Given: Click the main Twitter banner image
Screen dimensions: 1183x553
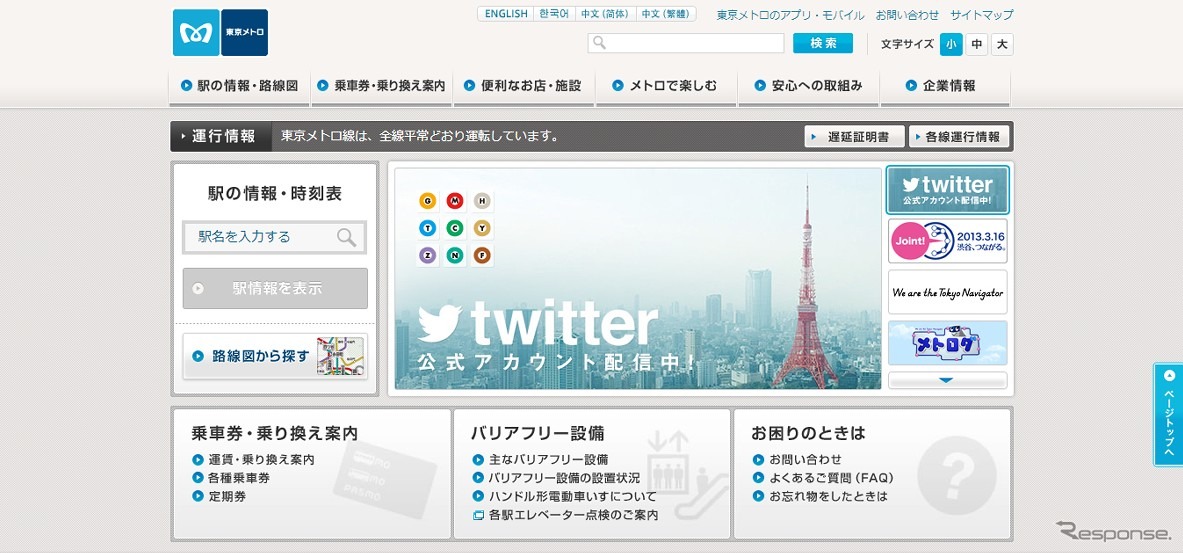Looking at the screenshot, I should tap(638, 278).
